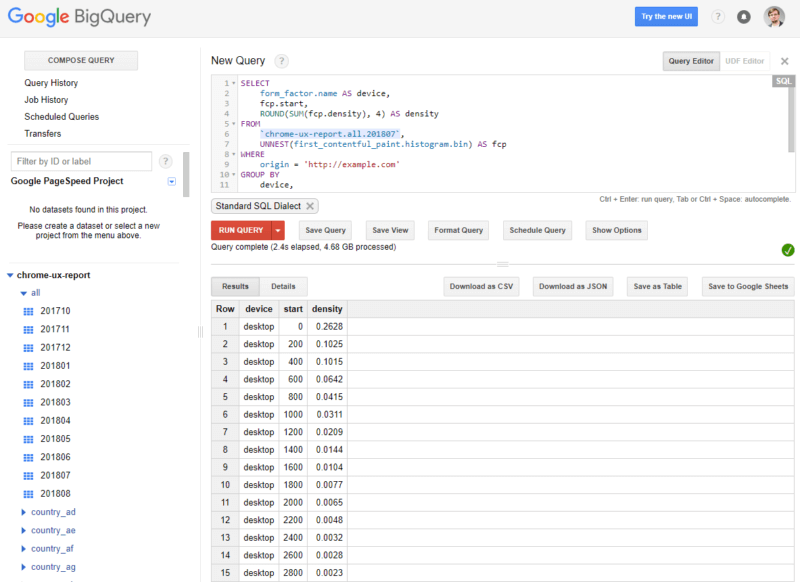Collapse the chrome-ux-report project

[x=10, y=275]
